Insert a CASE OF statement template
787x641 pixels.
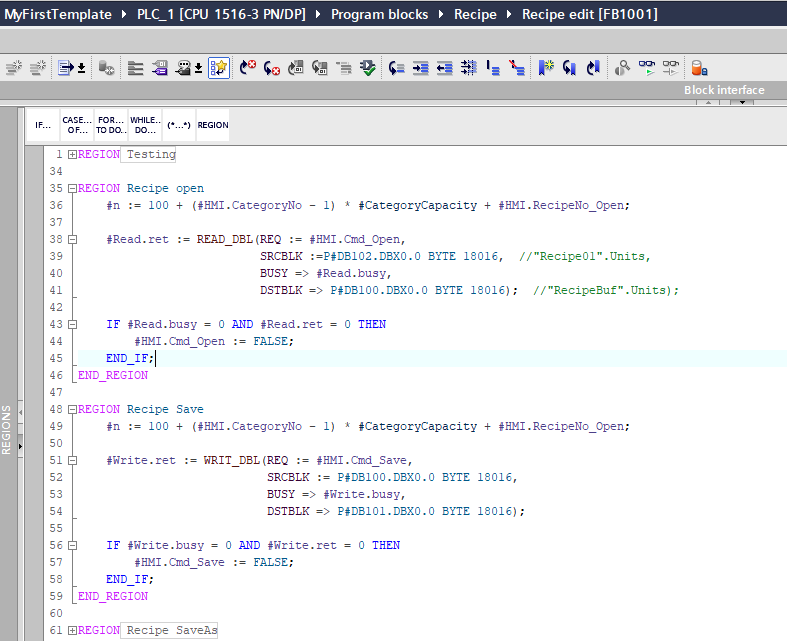tap(77, 125)
